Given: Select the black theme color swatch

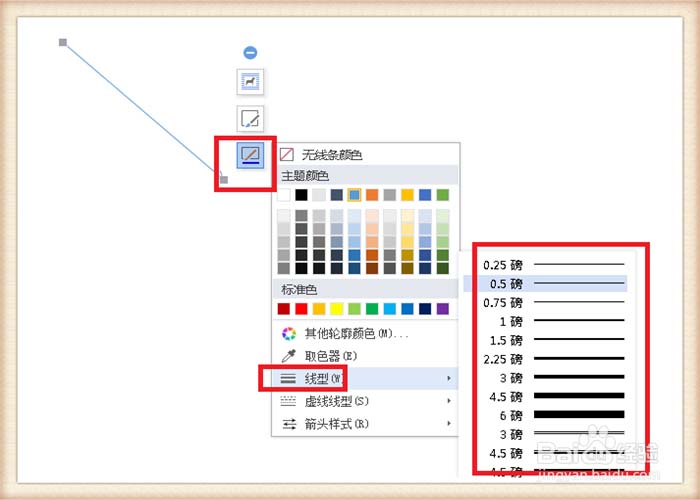Looking at the screenshot, I should [302, 195].
